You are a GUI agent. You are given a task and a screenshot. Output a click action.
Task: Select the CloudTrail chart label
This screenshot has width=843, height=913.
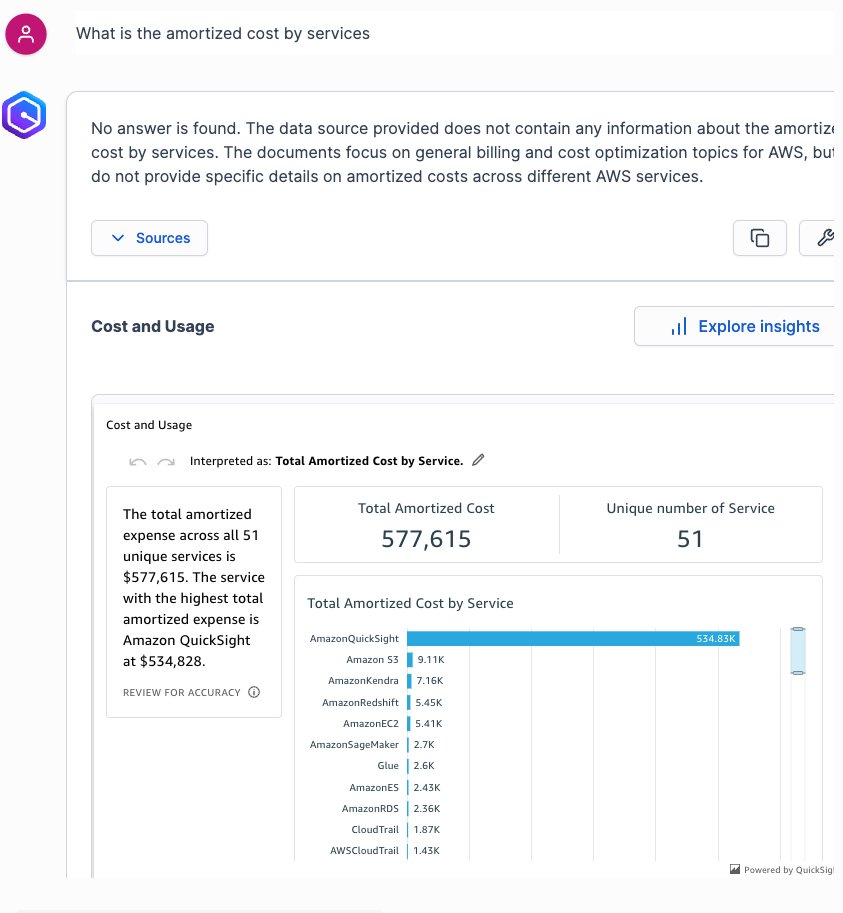(x=375, y=830)
